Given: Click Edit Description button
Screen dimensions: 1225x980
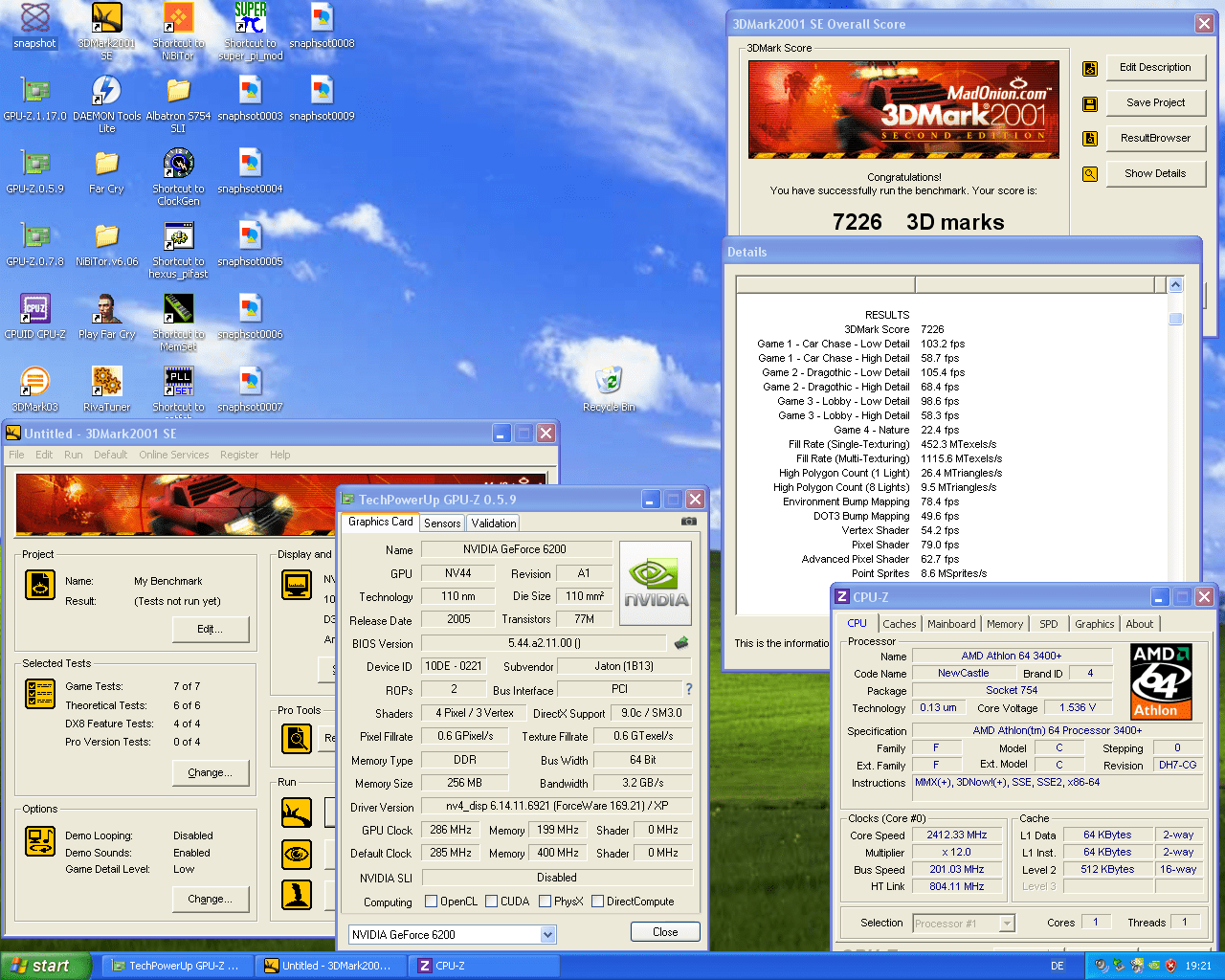Looking at the screenshot, I should click(x=1155, y=68).
